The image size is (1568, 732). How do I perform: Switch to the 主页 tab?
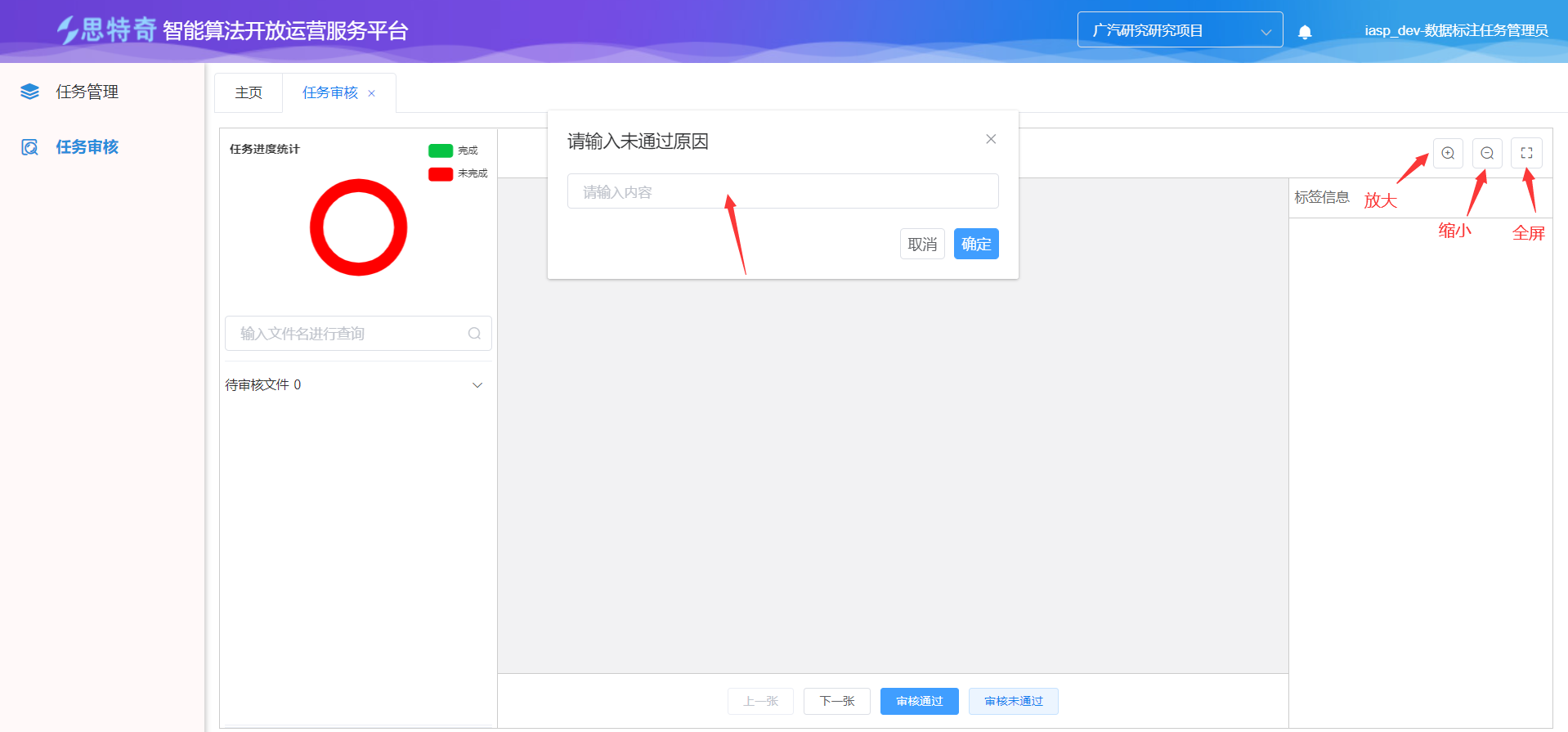[x=249, y=93]
